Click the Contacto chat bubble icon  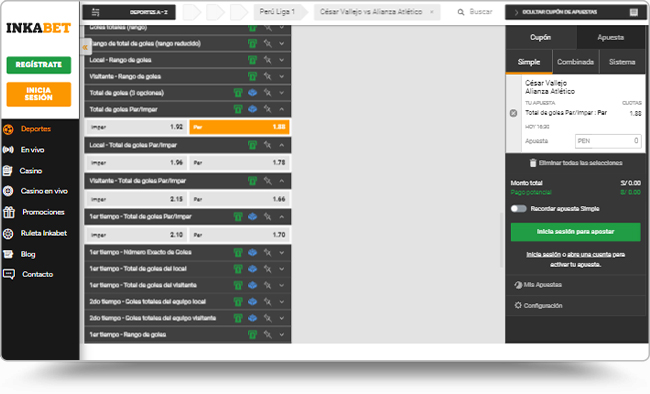point(9,274)
